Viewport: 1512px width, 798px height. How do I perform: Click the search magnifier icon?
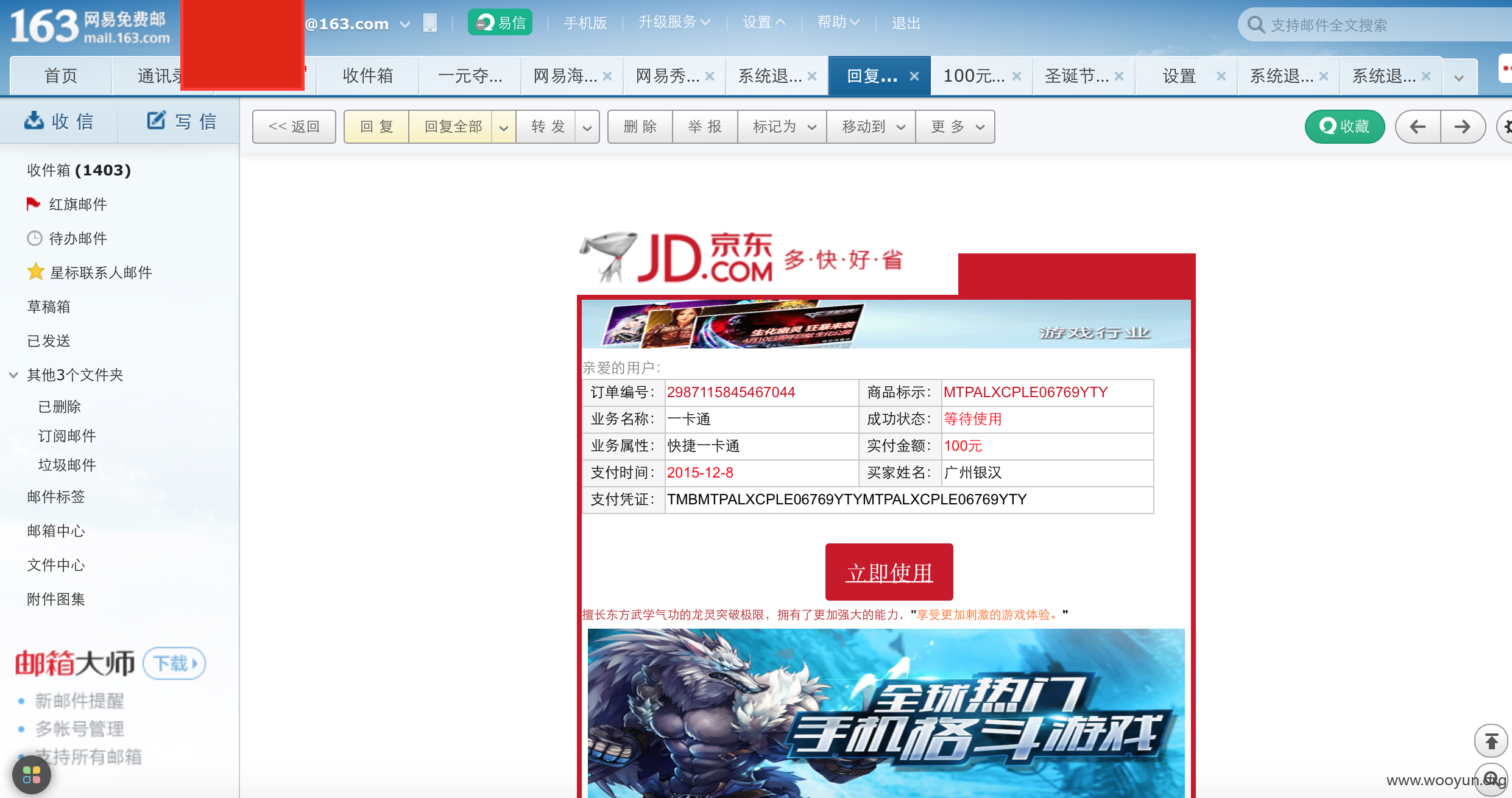pyautogui.click(x=1256, y=25)
